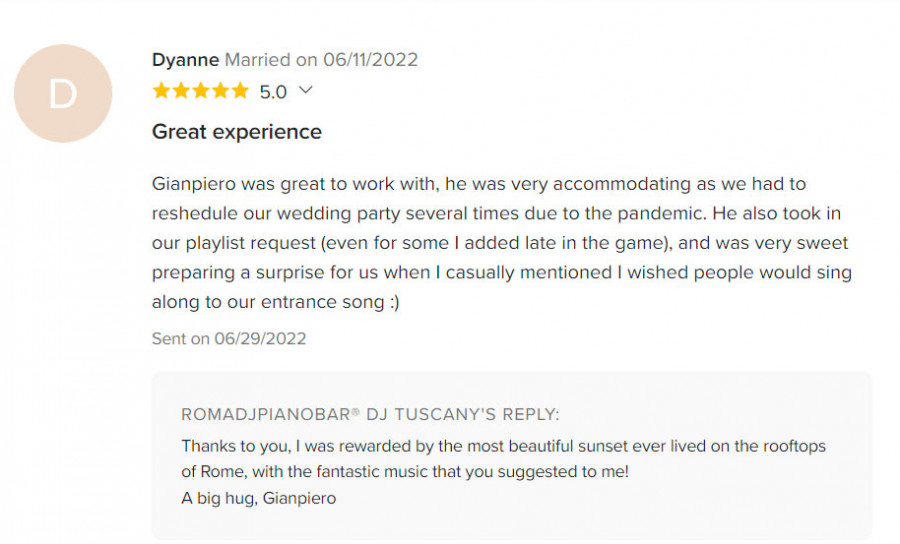Select the "Great experience" review title
900x544 pixels.
click(x=237, y=132)
